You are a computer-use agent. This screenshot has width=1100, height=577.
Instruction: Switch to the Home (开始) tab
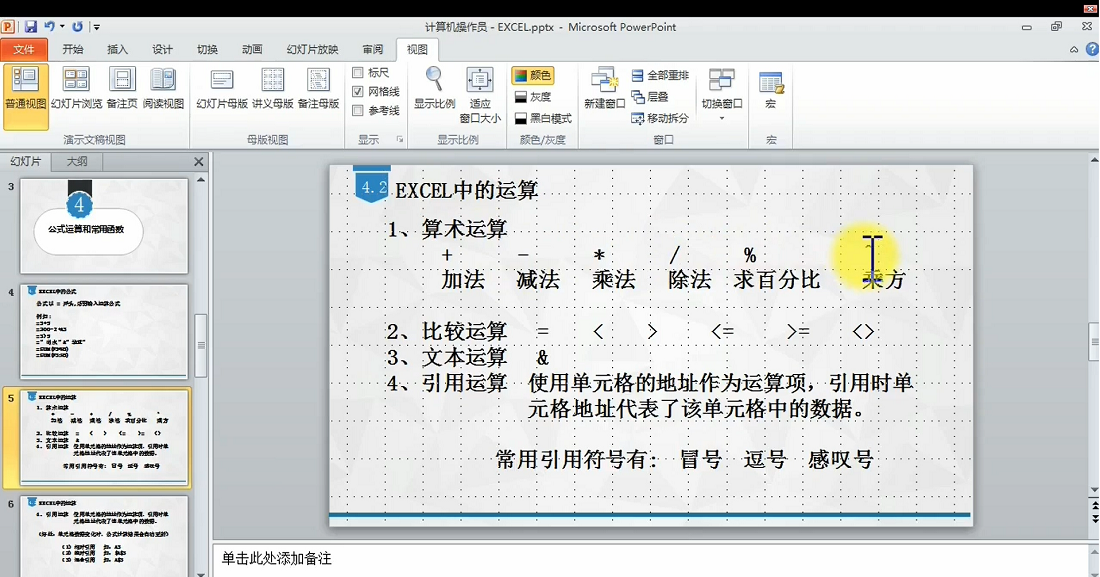73,49
